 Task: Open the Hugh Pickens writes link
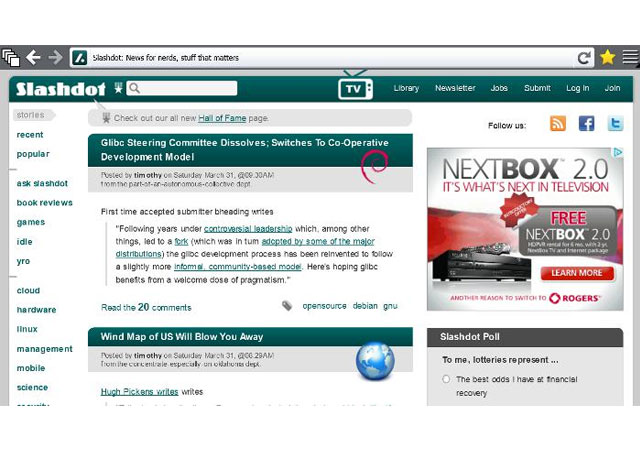pos(139,392)
